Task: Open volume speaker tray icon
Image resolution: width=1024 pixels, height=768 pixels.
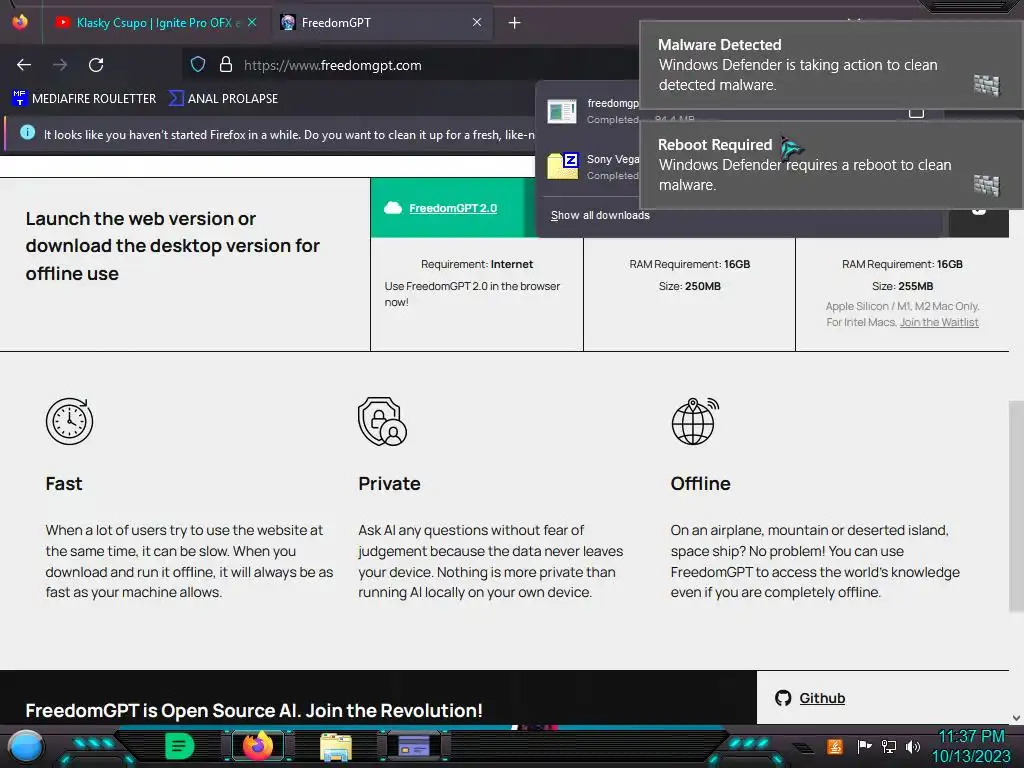Action: click(913, 746)
